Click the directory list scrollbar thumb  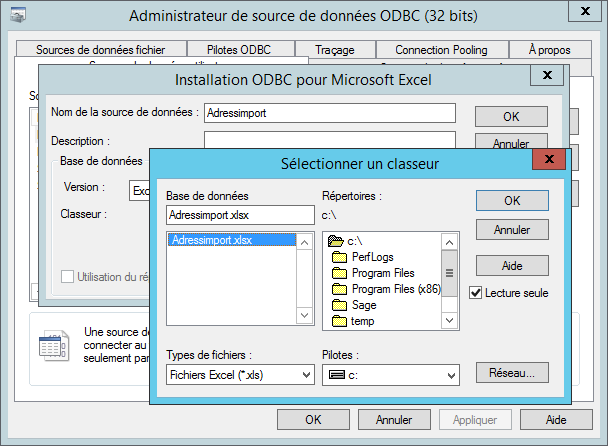tap(449, 273)
